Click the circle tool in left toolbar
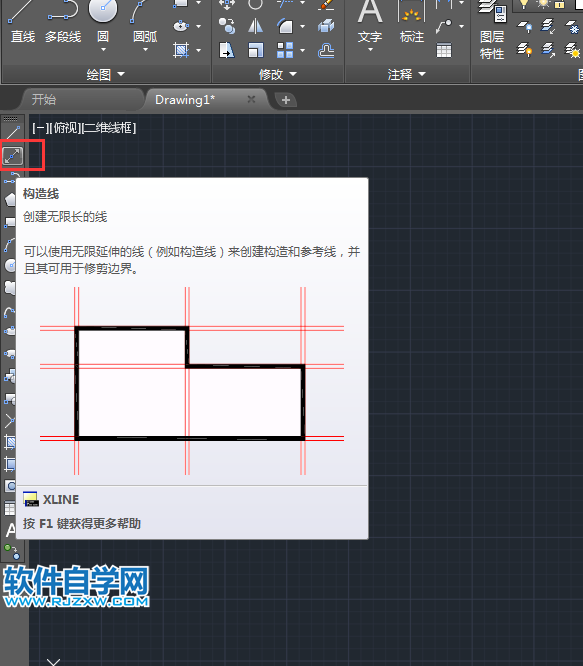This screenshot has width=583, height=666. pos(10,265)
